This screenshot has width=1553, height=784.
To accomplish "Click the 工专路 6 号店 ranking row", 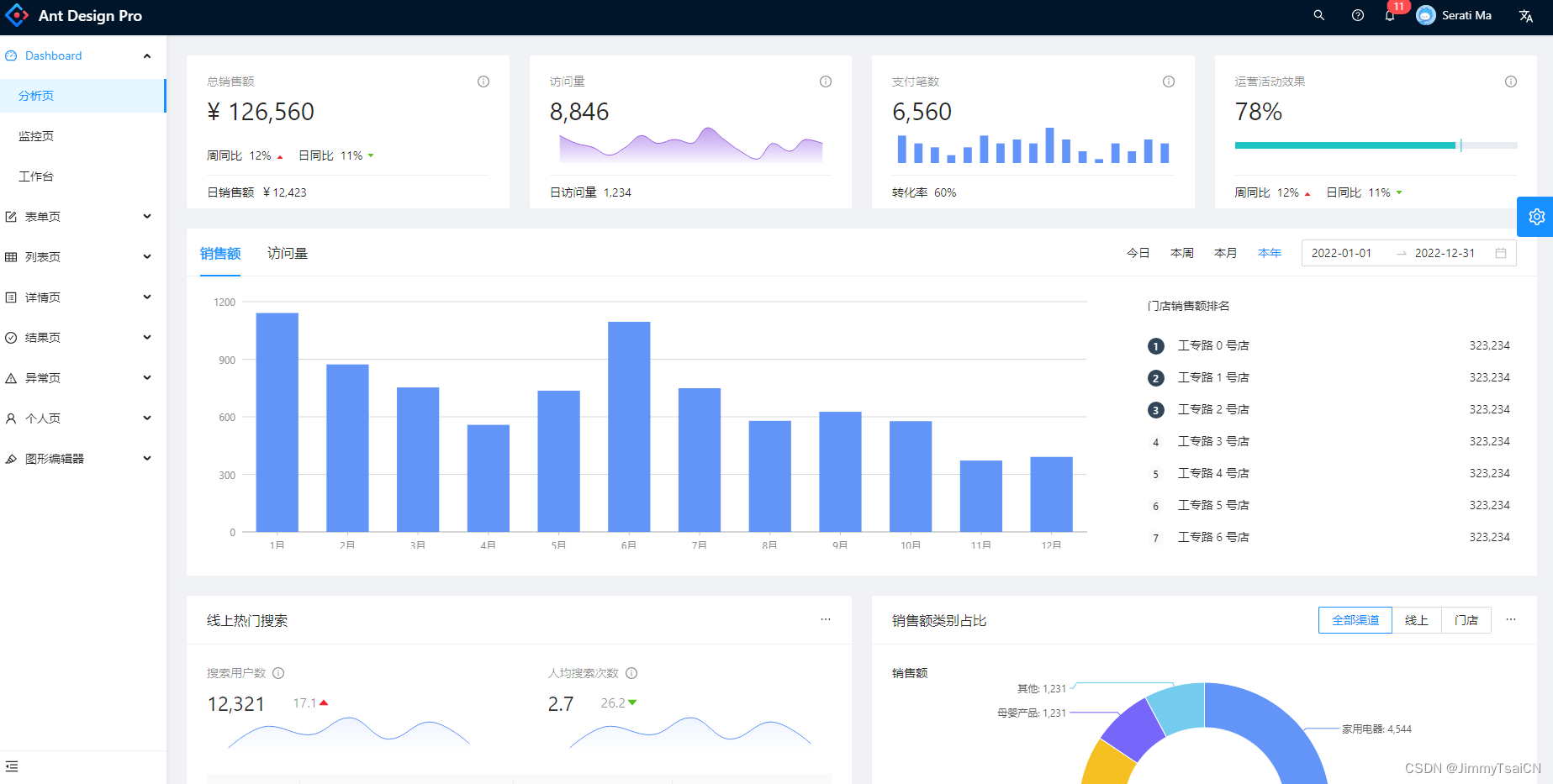I will coord(1329,537).
